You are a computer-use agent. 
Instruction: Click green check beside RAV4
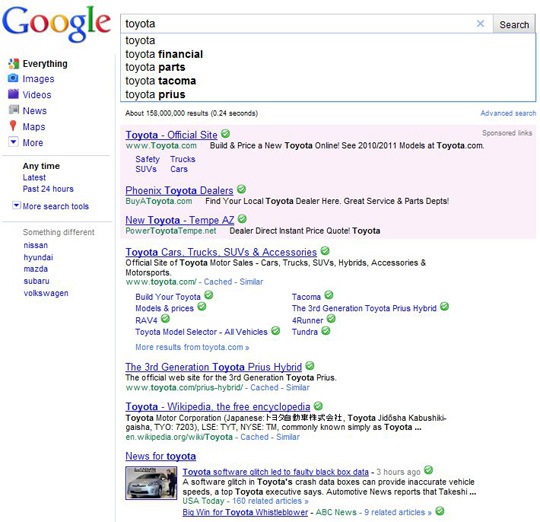coord(165,319)
